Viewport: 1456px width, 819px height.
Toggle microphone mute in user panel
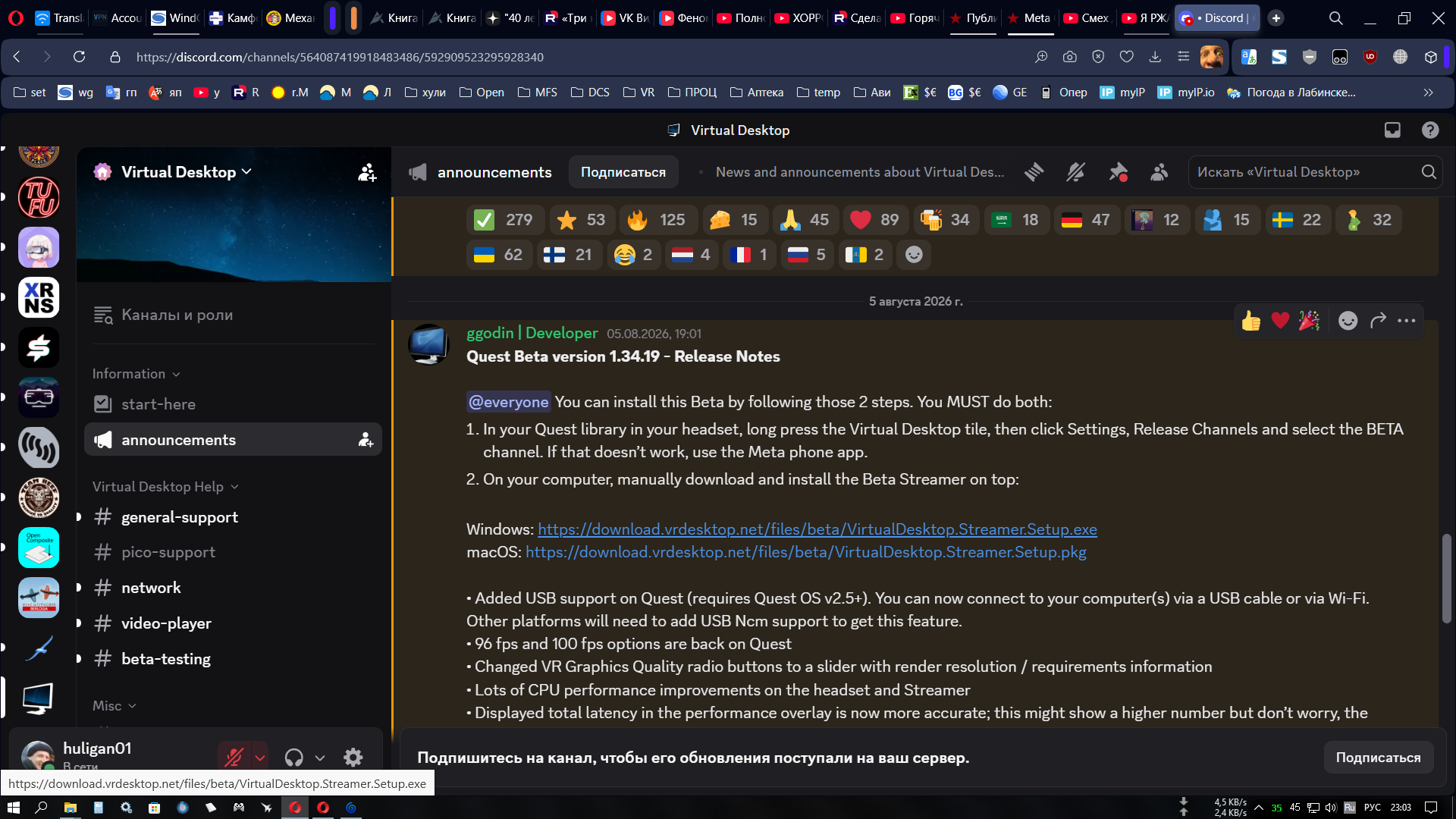234,757
